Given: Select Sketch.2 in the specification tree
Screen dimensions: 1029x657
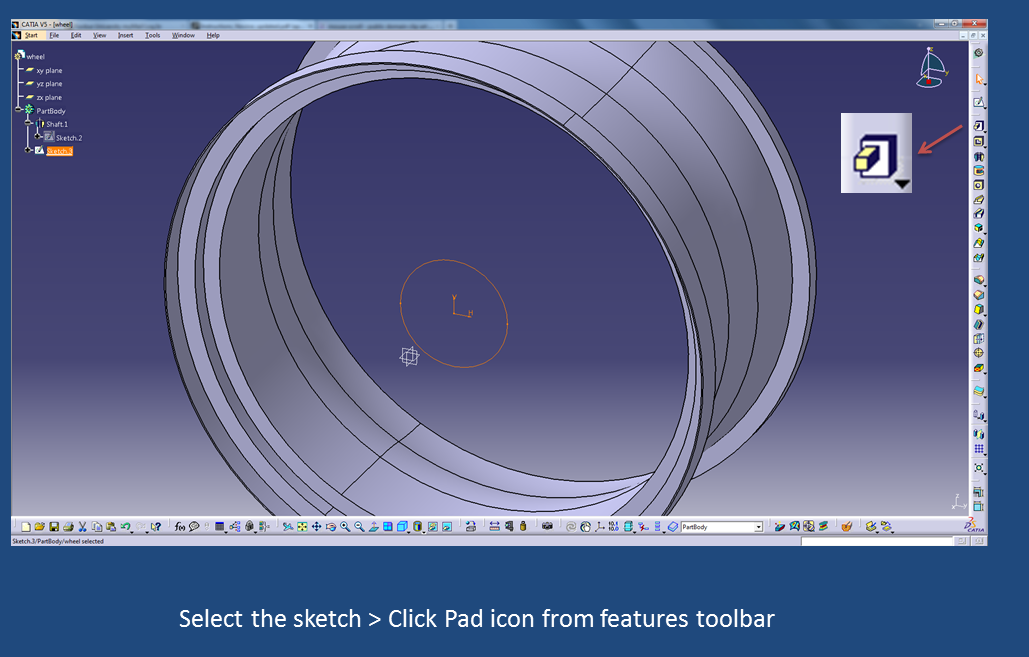Looking at the screenshot, I should pyautogui.click(x=68, y=138).
